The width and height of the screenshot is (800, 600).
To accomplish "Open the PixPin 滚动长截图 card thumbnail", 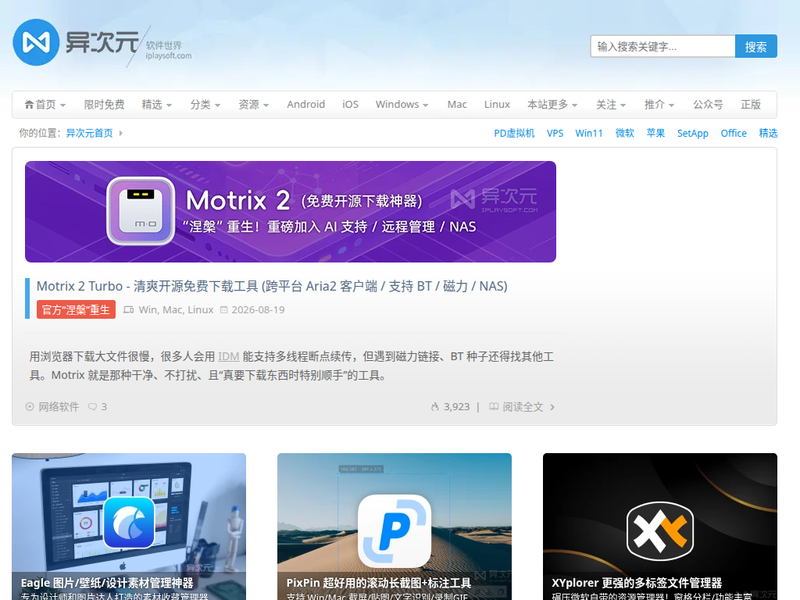I will (394, 527).
